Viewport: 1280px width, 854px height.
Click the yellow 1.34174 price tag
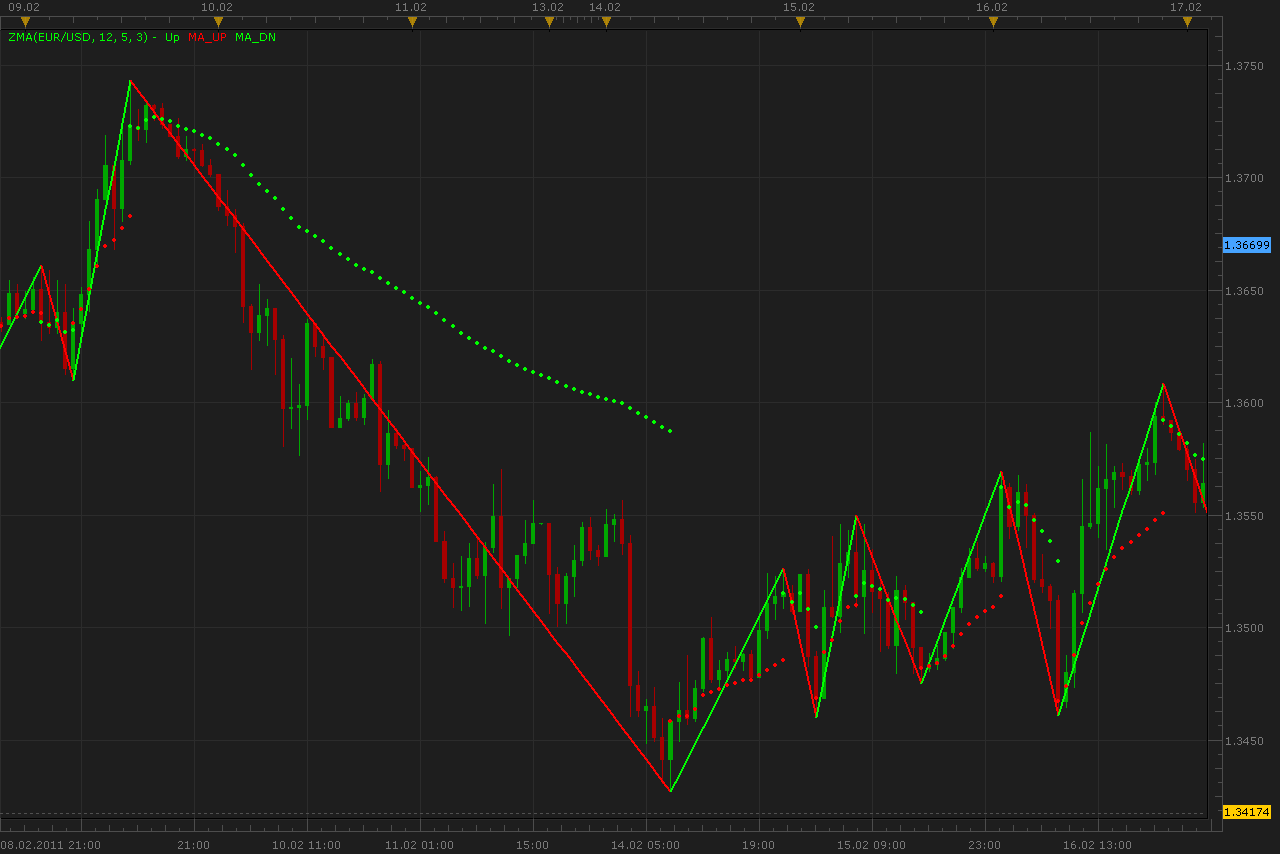[1247, 812]
